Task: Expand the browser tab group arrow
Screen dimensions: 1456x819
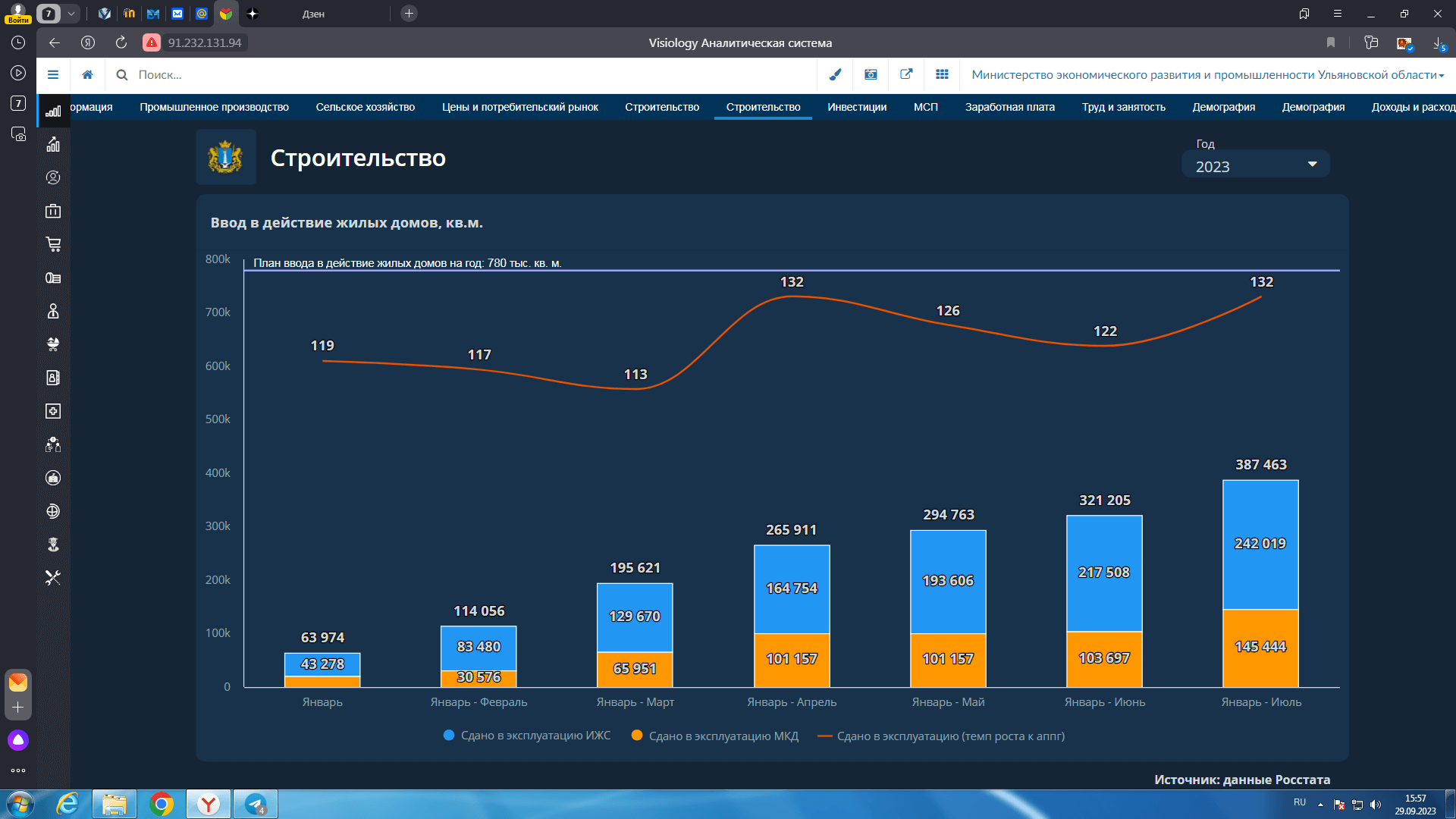Action: 71,14
